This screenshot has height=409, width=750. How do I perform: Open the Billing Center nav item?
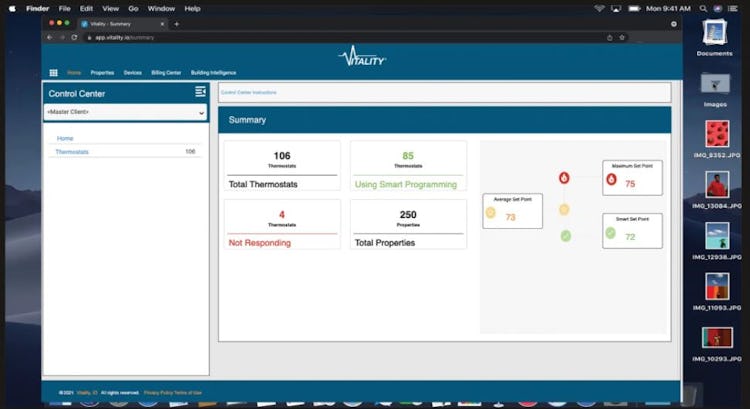click(166, 73)
